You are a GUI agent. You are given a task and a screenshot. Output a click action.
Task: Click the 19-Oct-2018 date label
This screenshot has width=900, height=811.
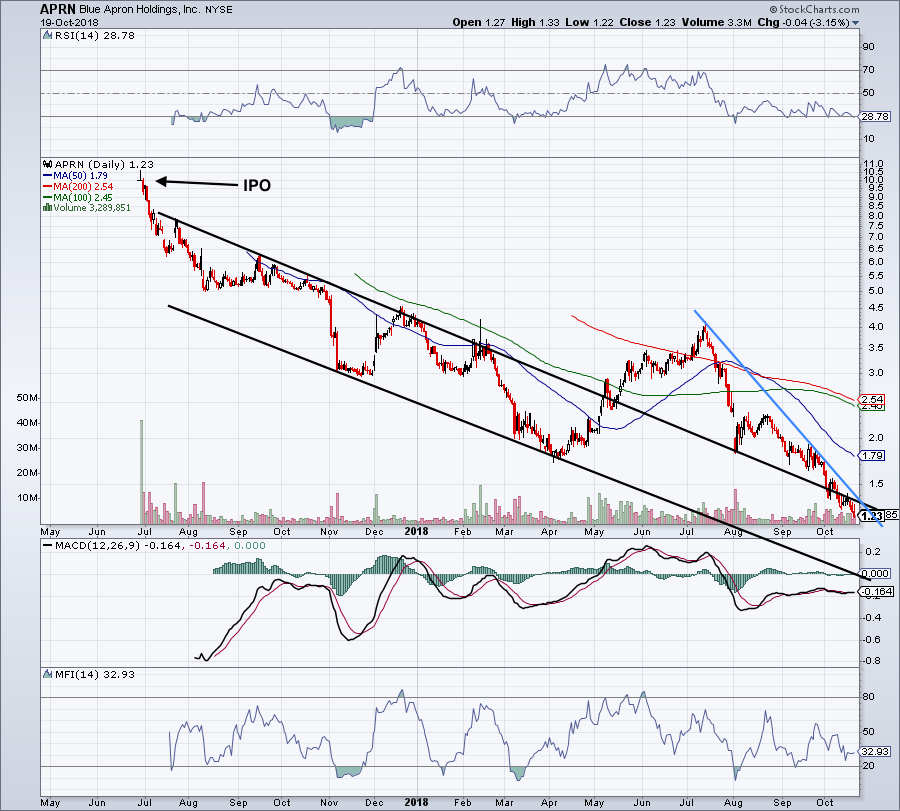[x=69, y=23]
